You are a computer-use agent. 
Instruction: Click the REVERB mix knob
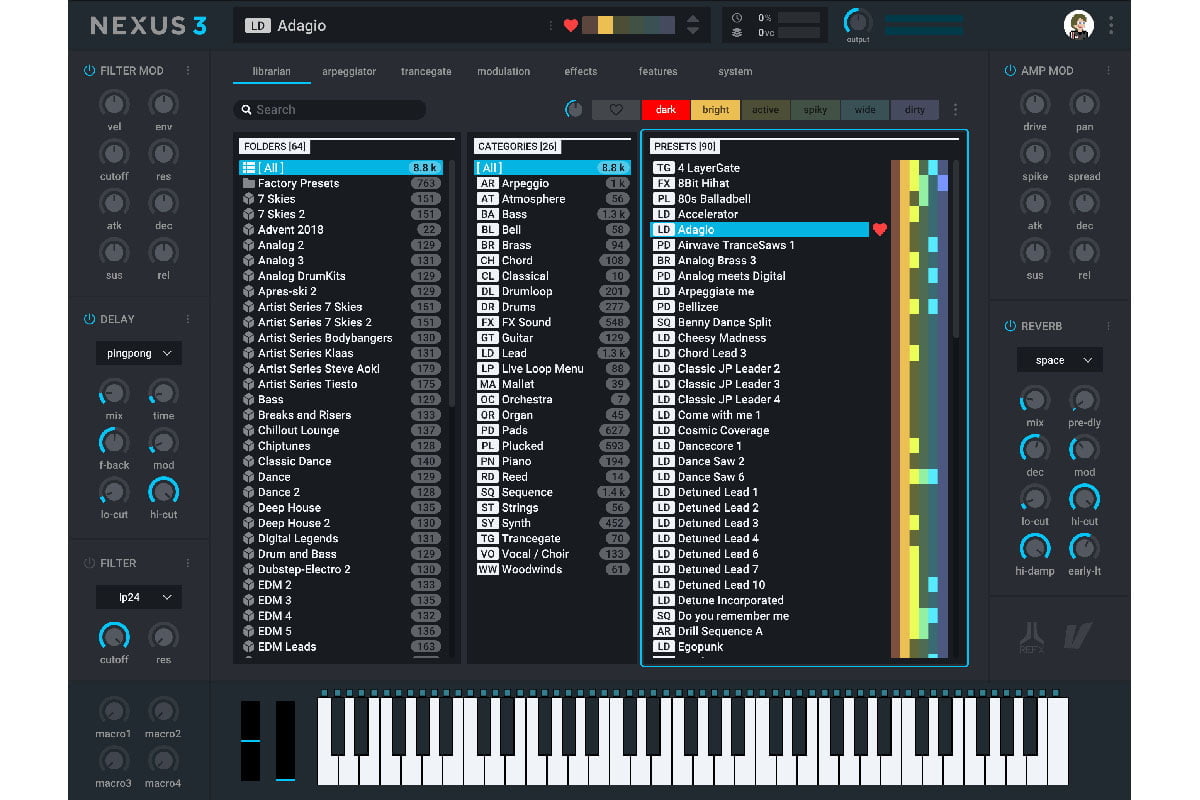[x=1035, y=399]
